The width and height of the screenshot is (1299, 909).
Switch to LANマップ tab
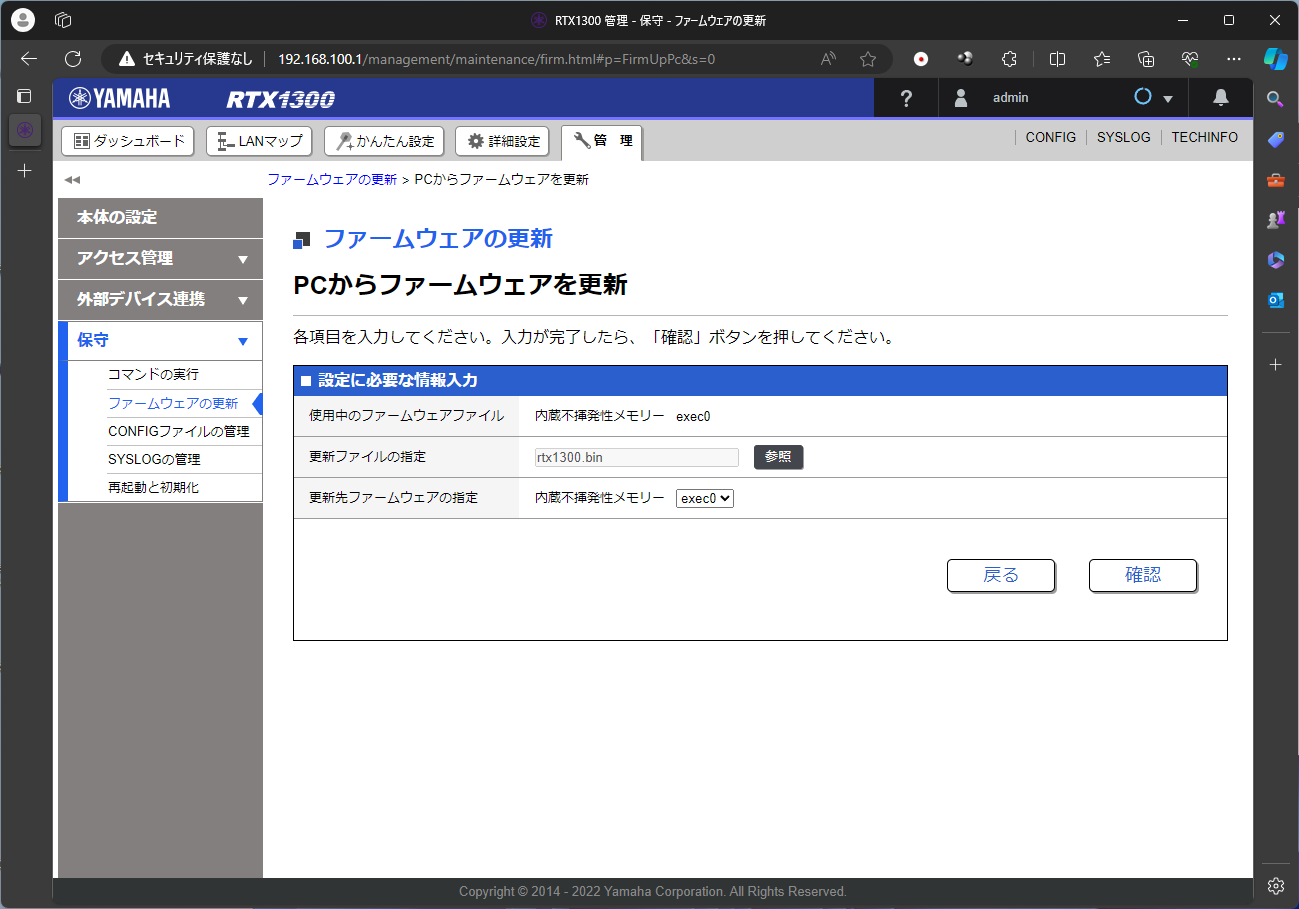tap(259, 141)
